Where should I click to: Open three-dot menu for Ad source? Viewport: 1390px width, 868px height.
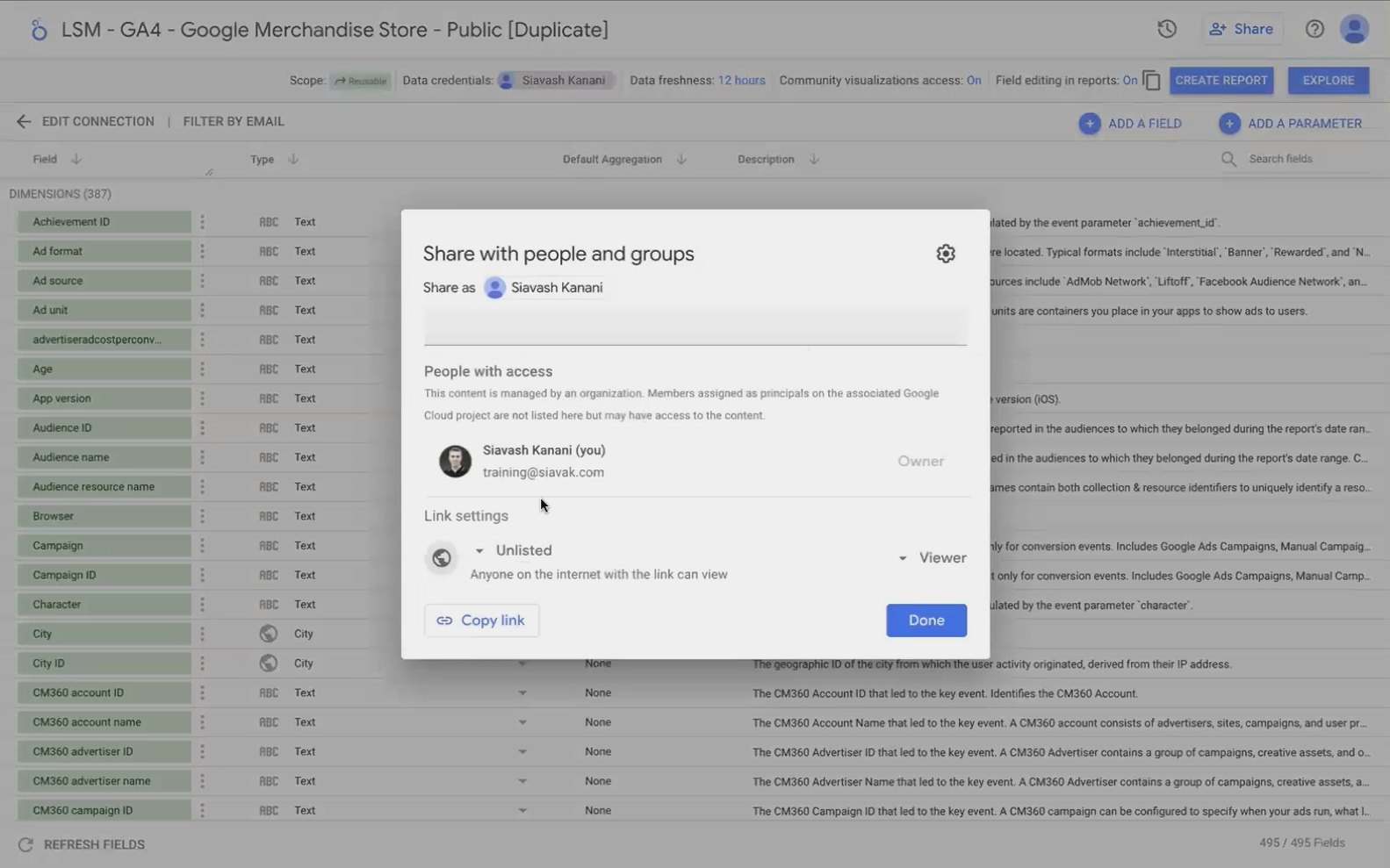click(x=202, y=281)
